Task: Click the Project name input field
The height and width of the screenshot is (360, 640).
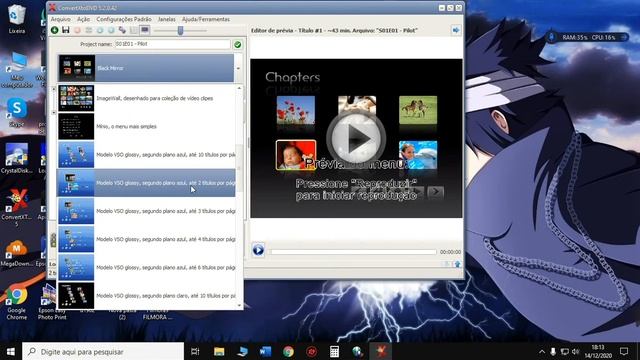Action: click(x=172, y=44)
